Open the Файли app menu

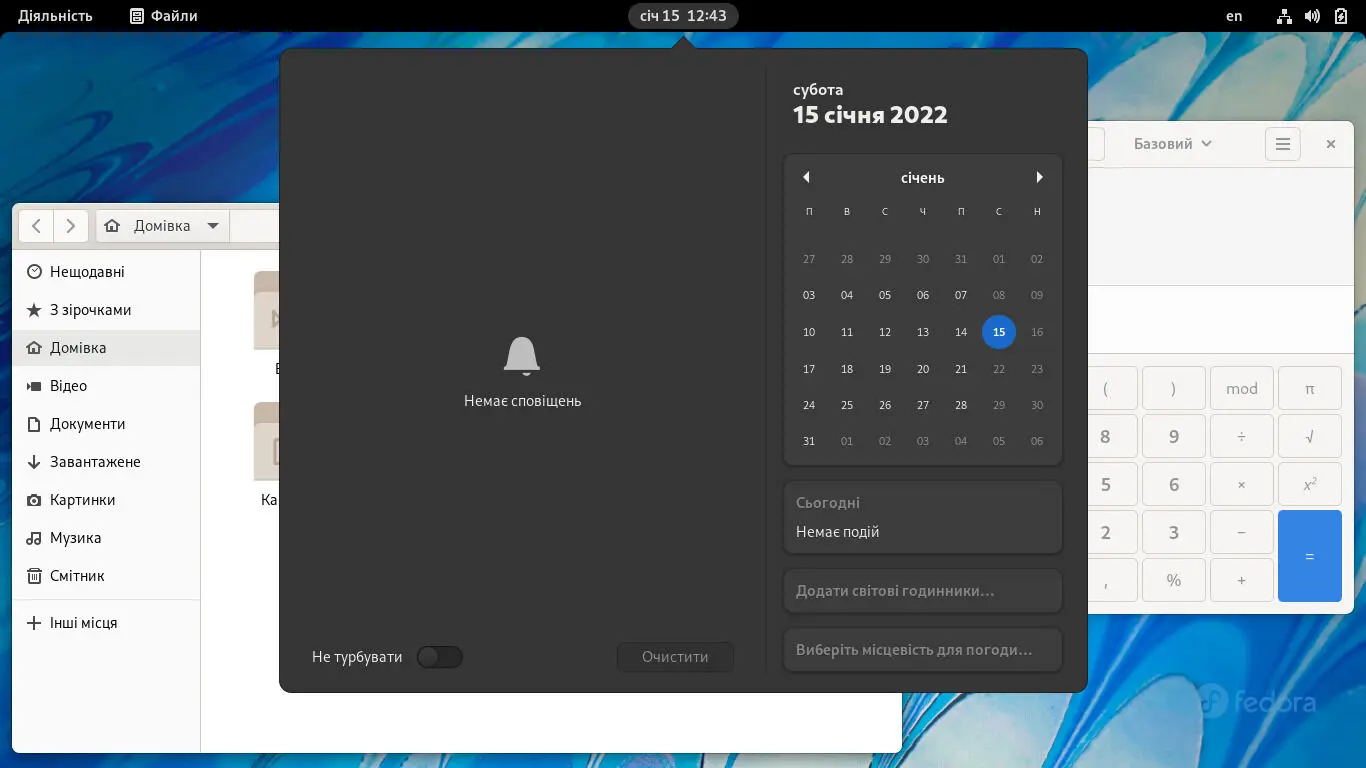164,16
